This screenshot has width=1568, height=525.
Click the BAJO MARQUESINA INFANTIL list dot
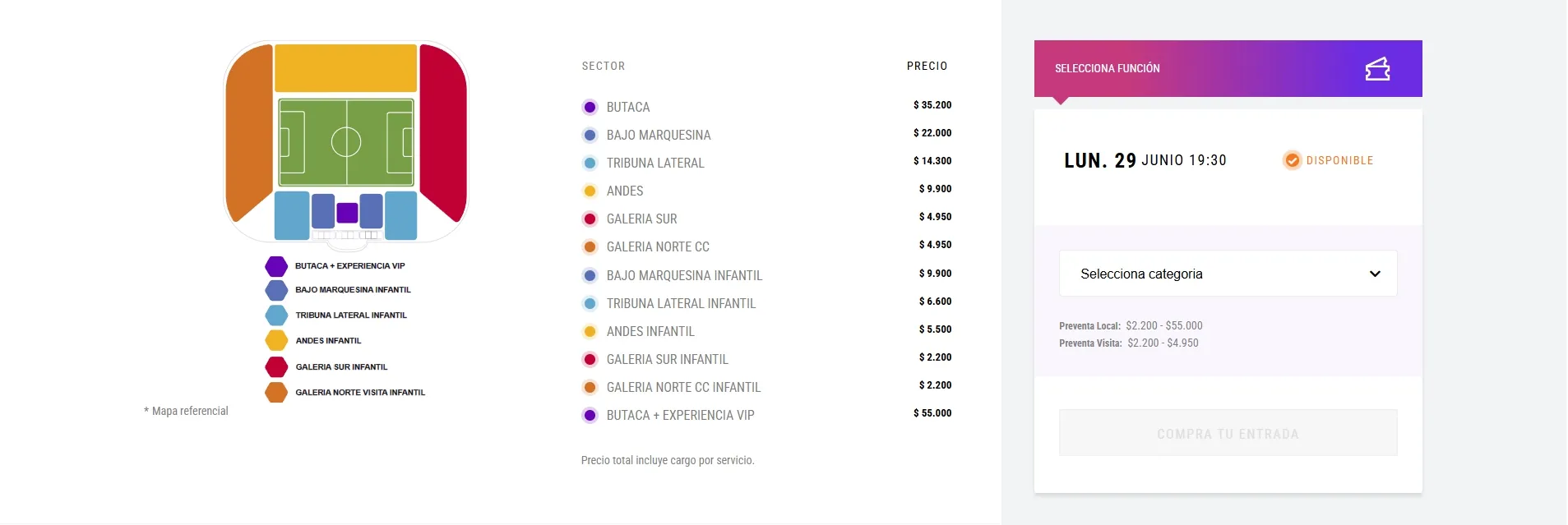click(590, 275)
